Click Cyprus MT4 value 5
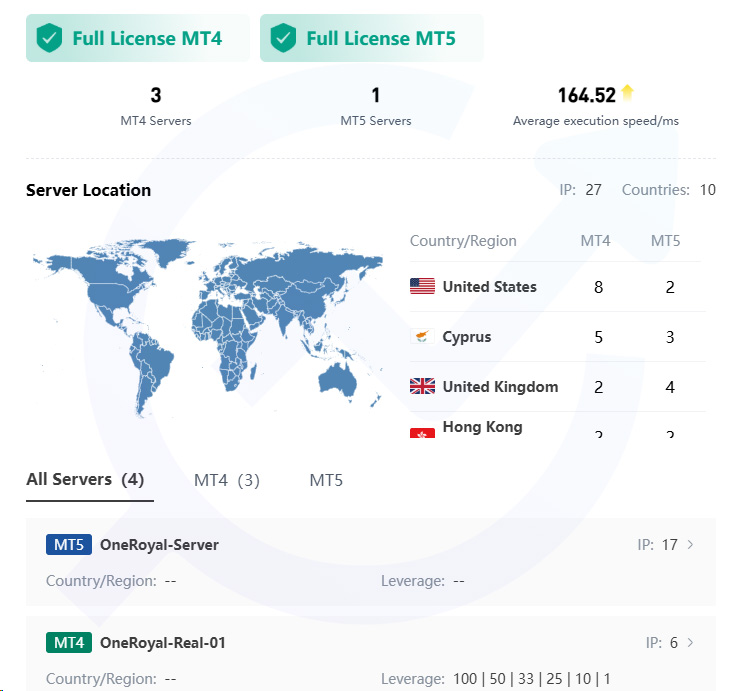 coord(598,337)
